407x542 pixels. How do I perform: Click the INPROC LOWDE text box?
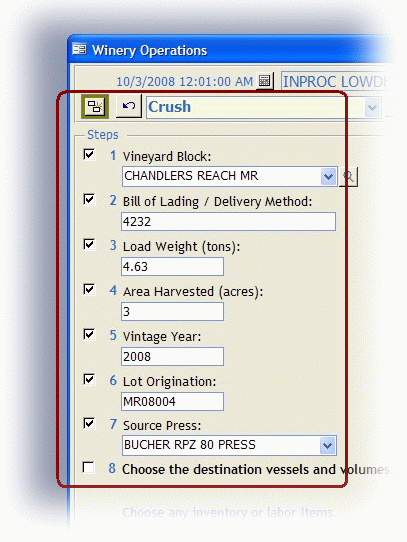click(335, 82)
